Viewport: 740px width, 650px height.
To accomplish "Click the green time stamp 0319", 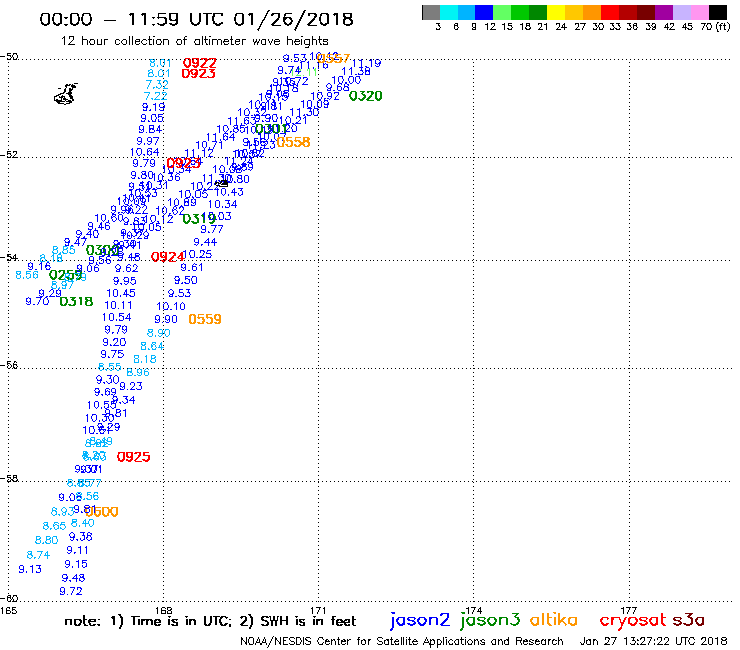I will (x=199, y=219).
